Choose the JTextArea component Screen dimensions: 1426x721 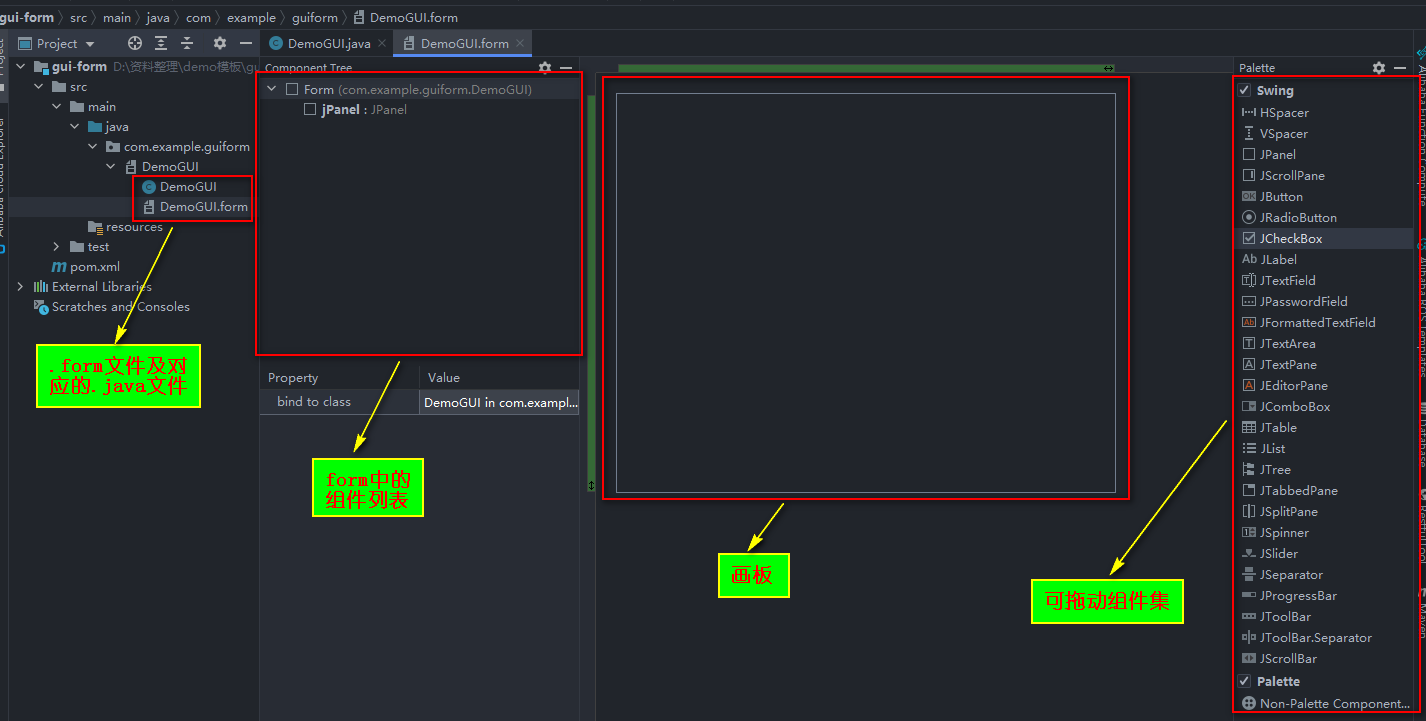(1279, 344)
